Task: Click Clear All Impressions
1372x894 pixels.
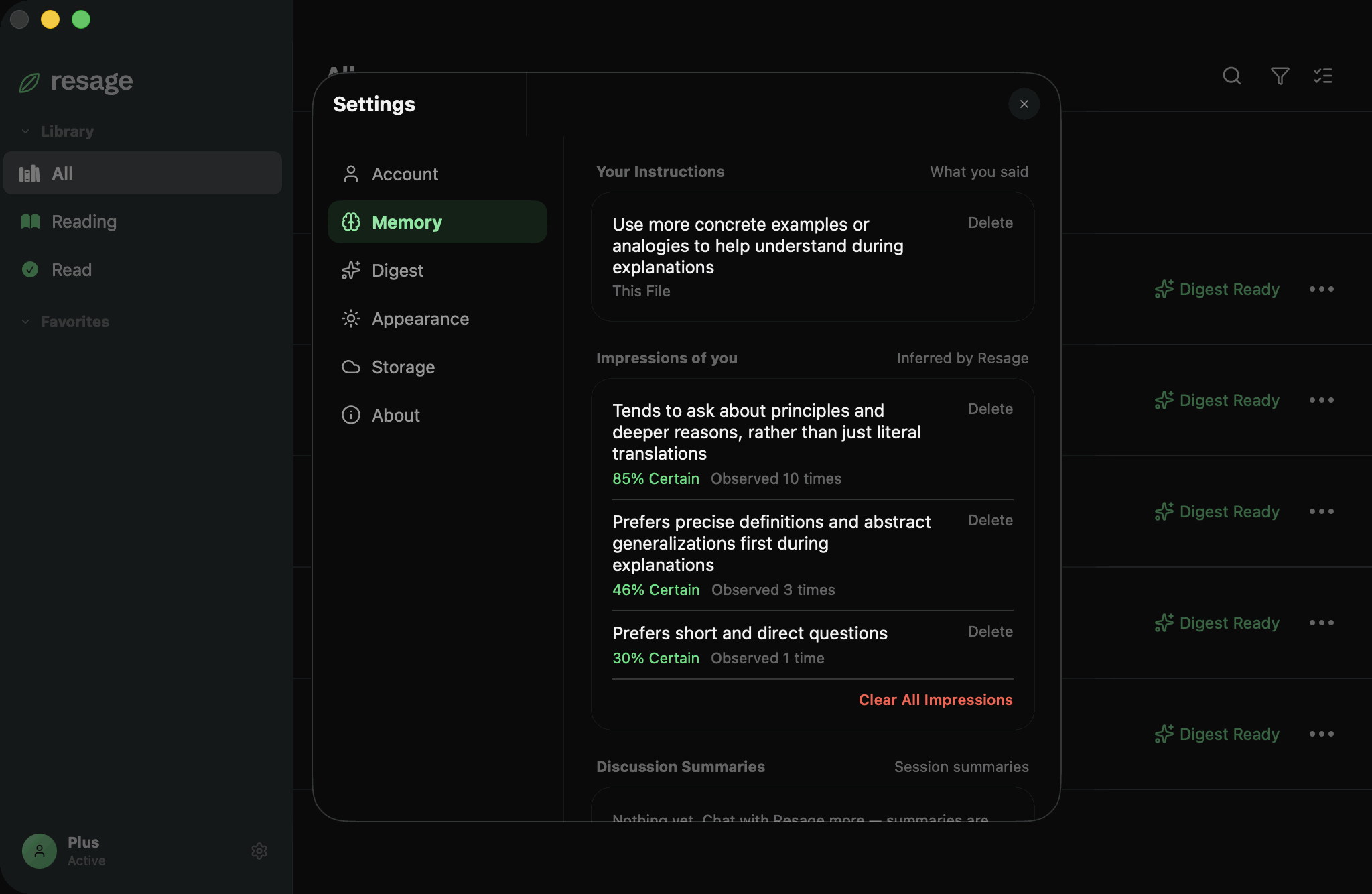Action: pos(935,700)
